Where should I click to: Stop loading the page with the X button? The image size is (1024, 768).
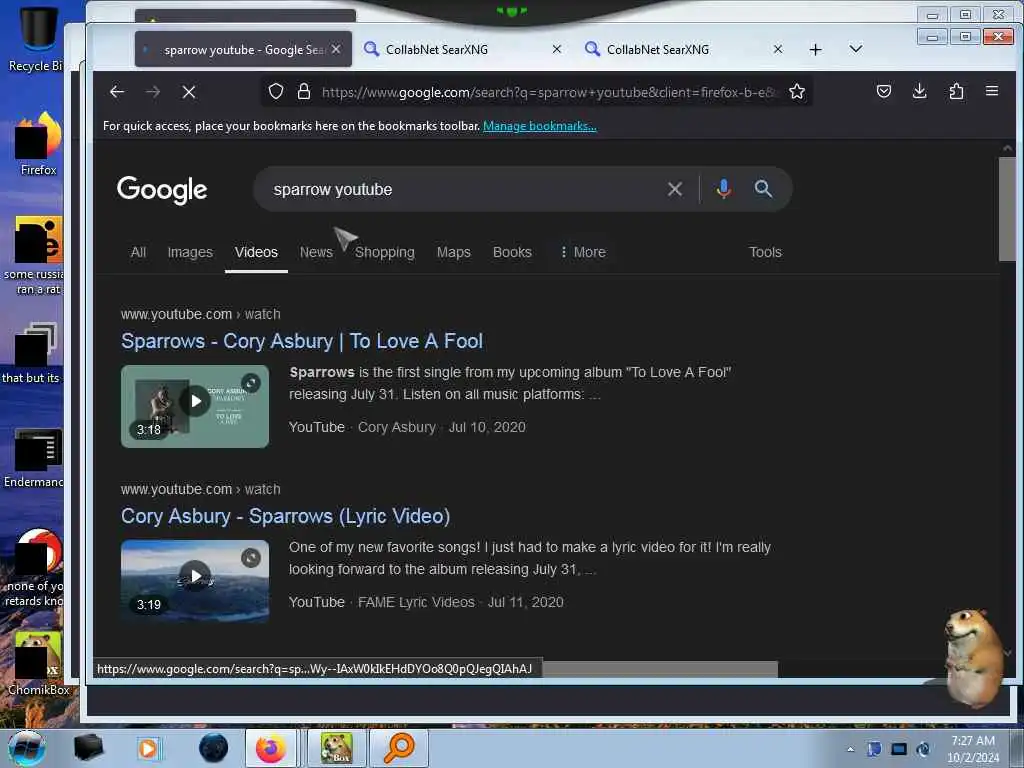(x=189, y=92)
